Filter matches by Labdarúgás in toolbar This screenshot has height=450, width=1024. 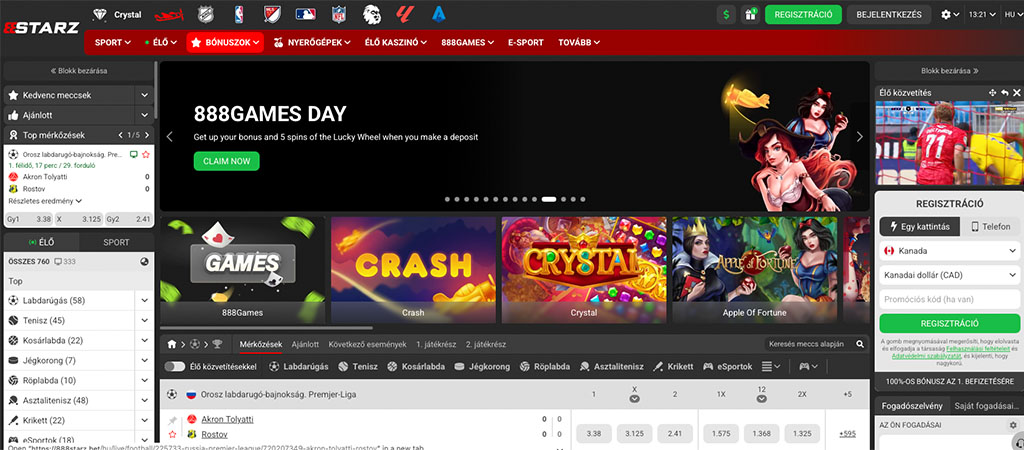(x=298, y=366)
